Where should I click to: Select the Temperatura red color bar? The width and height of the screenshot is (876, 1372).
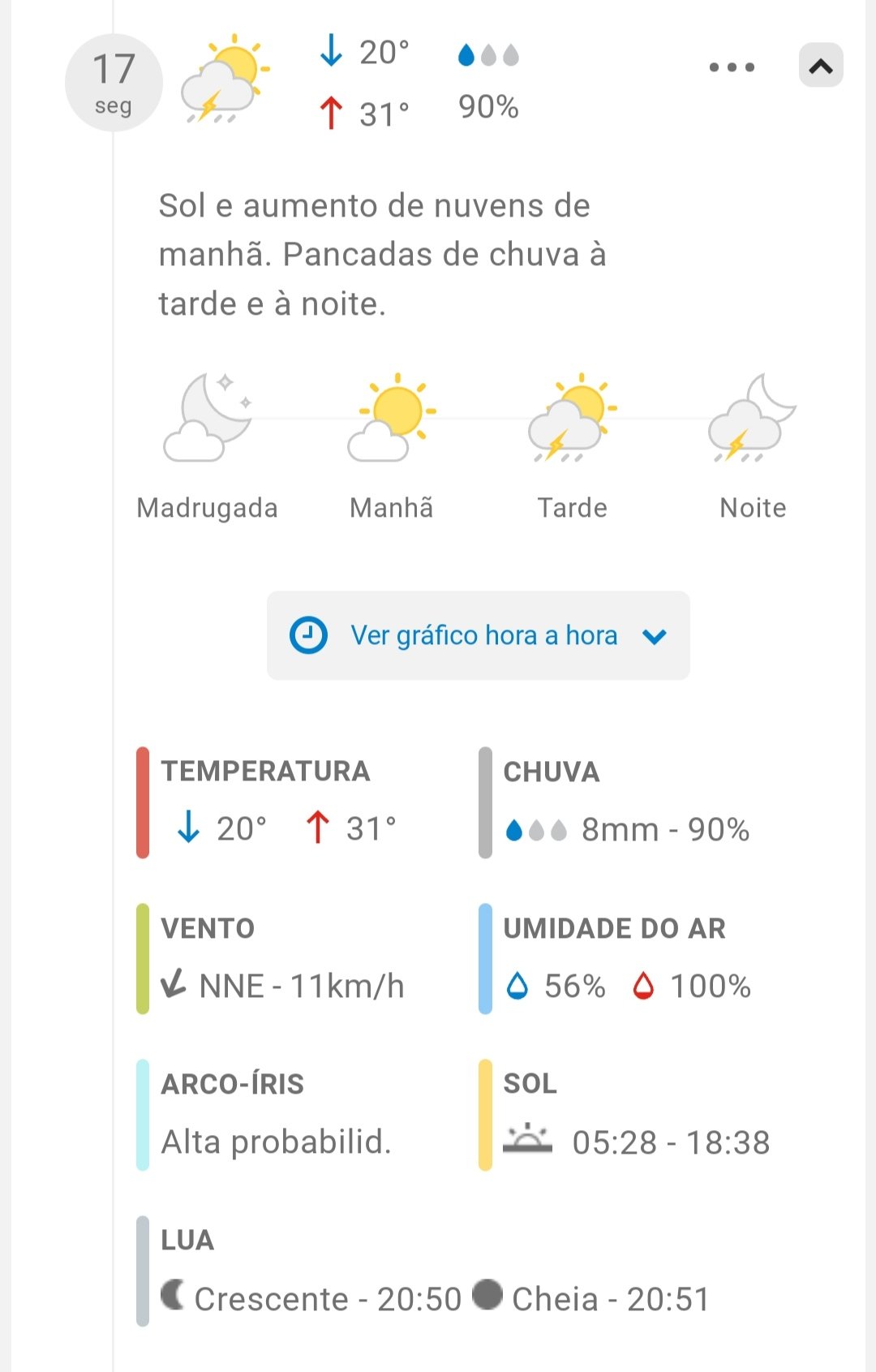pos(143,802)
